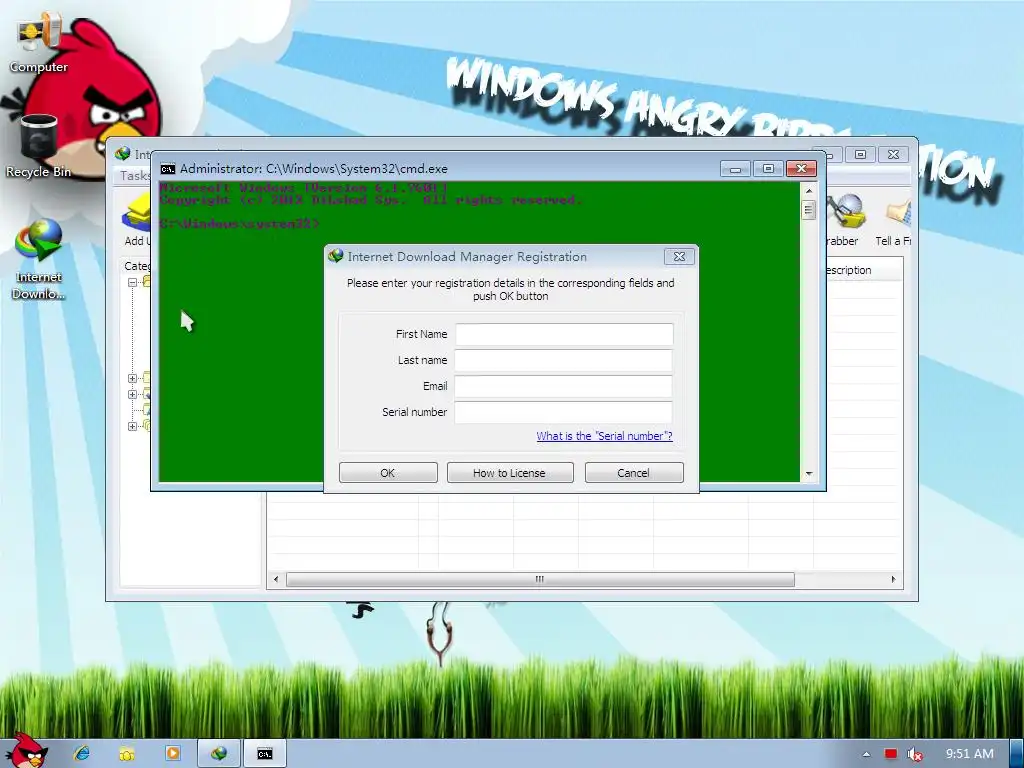Click the Last name input field
Viewport: 1024px width, 768px height.
click(x=564, y=360)
